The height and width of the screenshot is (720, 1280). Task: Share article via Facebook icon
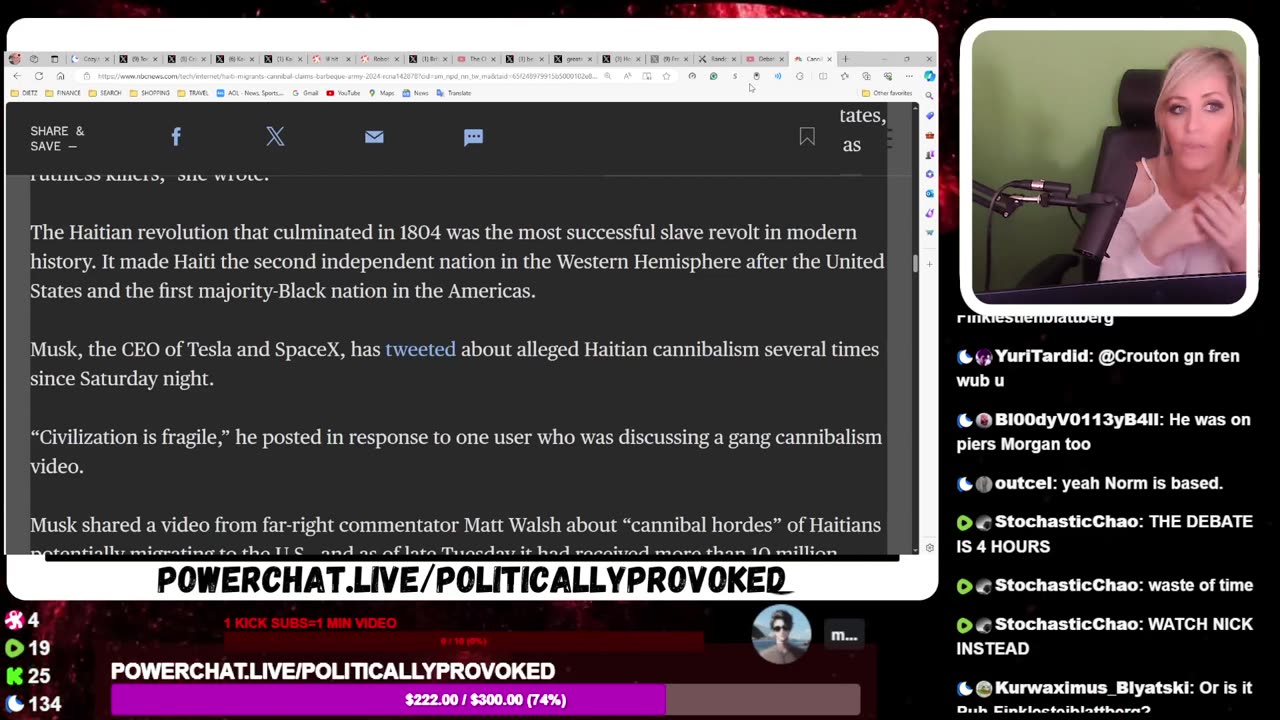tap(176, 137)
